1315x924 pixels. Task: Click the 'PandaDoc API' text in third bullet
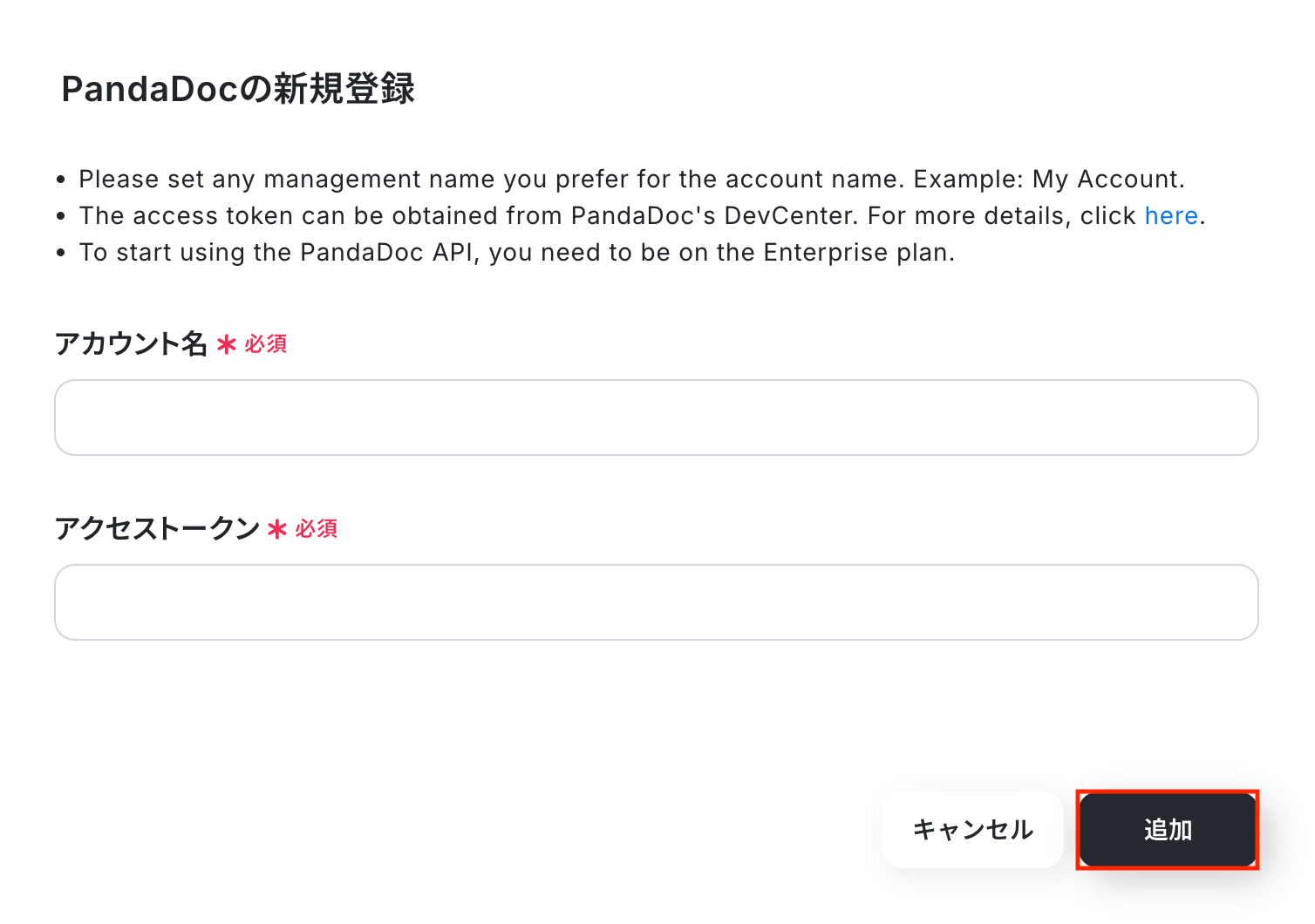(386, 252)
